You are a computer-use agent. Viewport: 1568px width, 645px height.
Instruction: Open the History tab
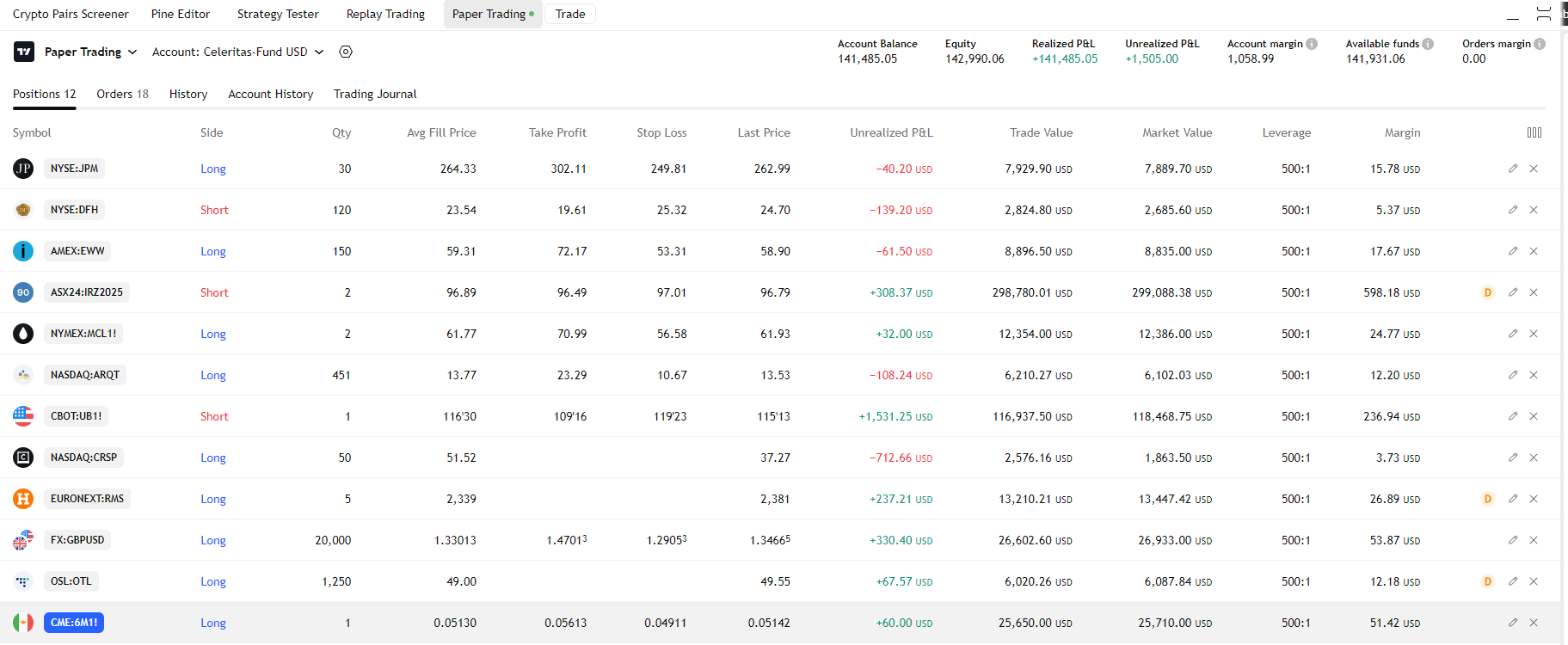tap(188, 94)
